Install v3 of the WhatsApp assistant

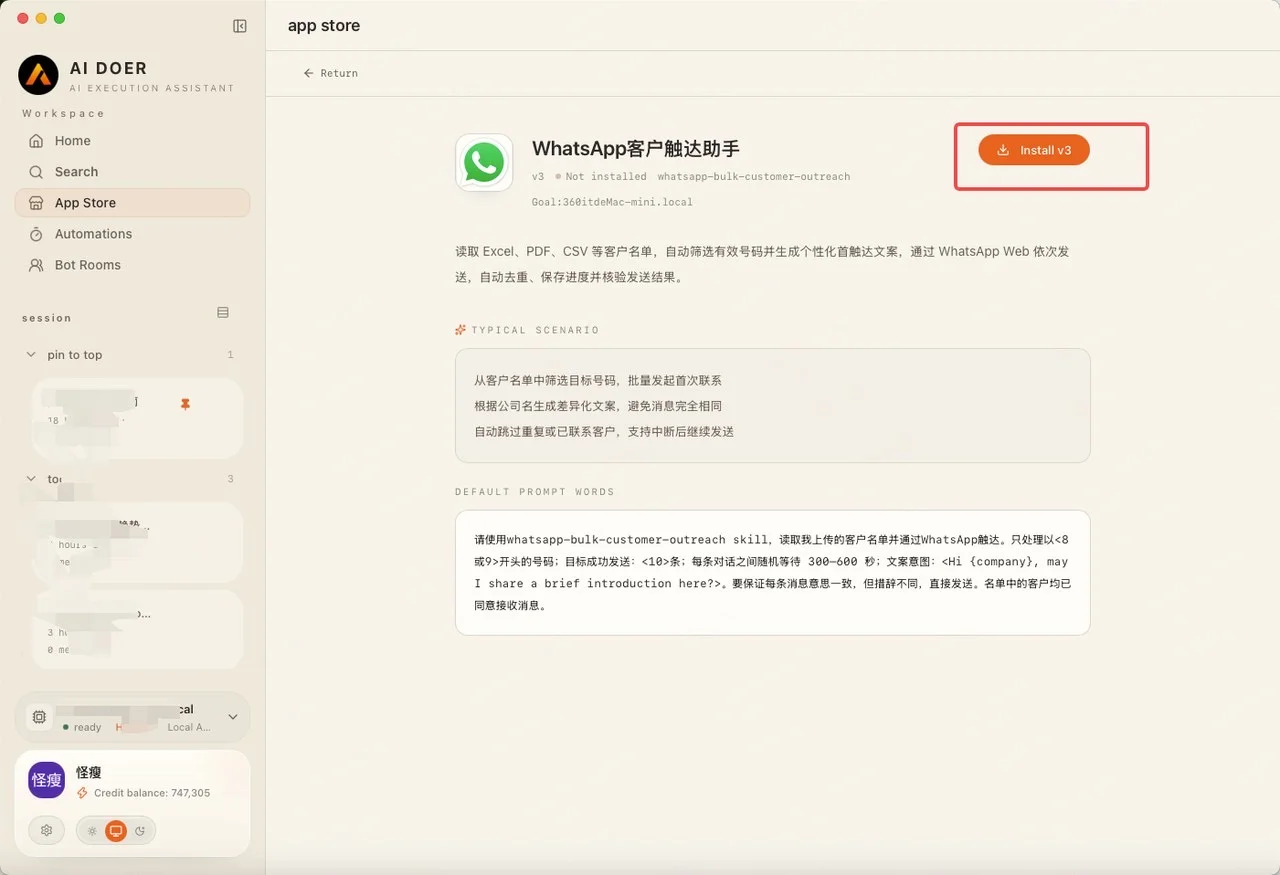[1034, 150]
